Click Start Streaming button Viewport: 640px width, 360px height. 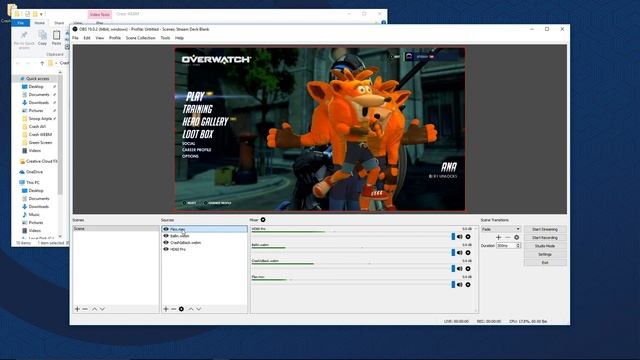(545, 229)
